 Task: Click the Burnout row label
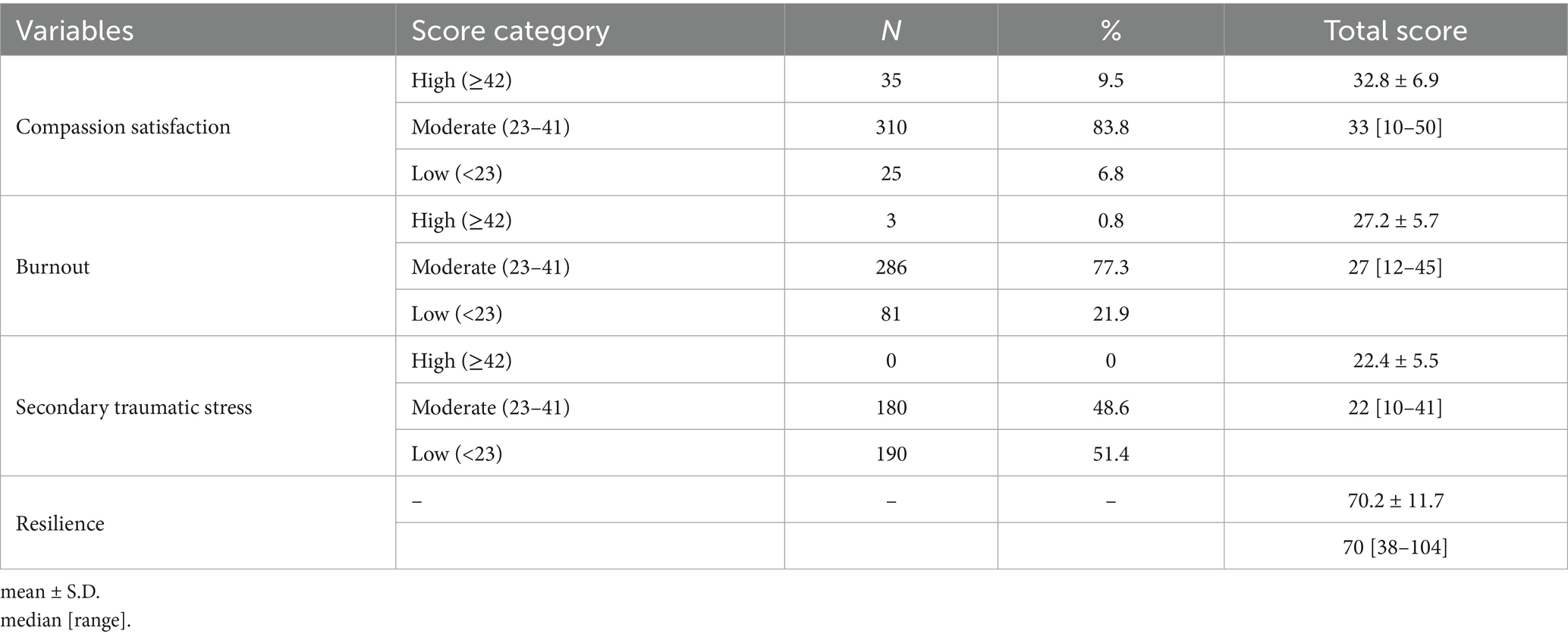(x=52, y=267)
